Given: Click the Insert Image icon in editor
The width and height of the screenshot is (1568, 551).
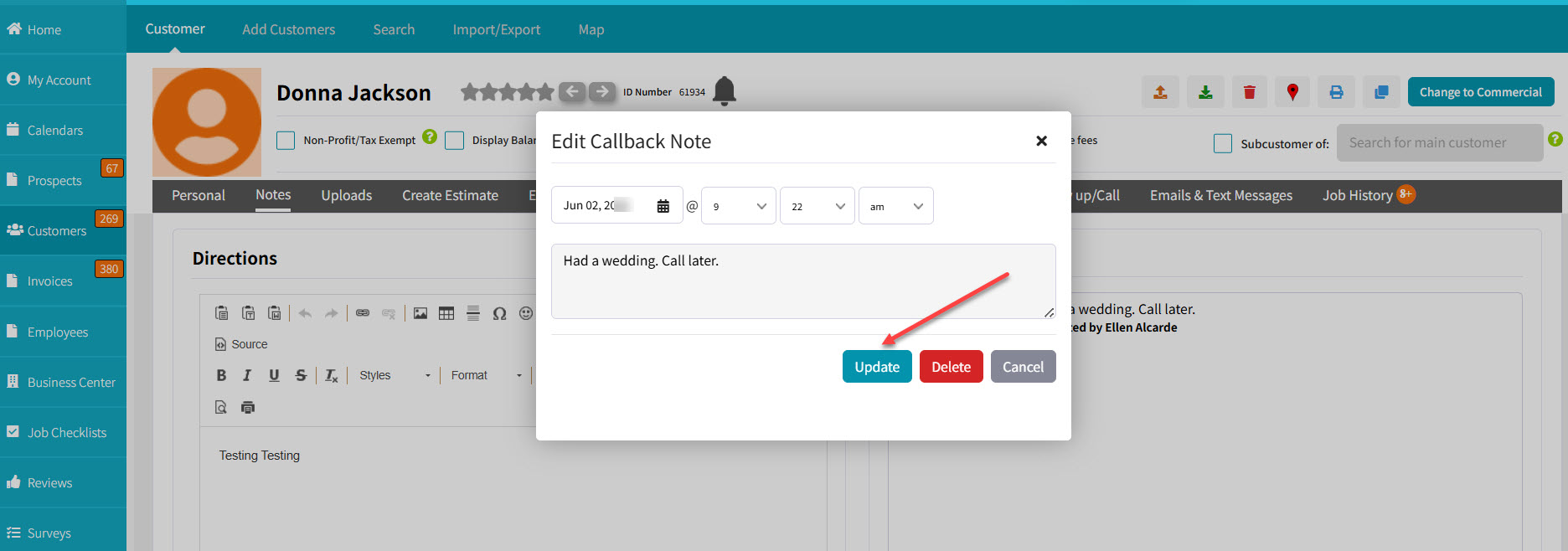Looking at the screenshot, I should coord(420,313).
